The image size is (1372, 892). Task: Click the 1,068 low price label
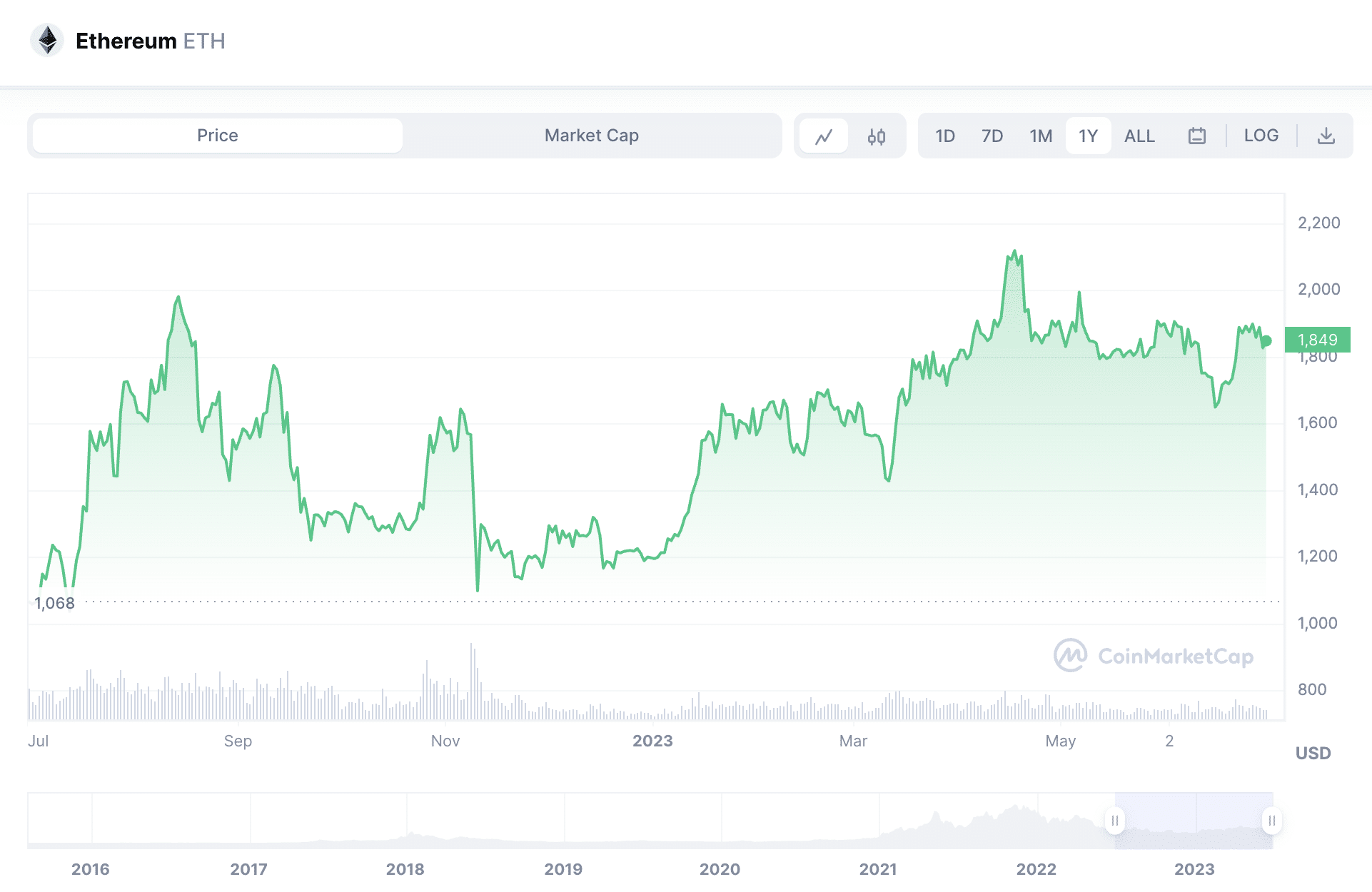[x=54, y=603]
